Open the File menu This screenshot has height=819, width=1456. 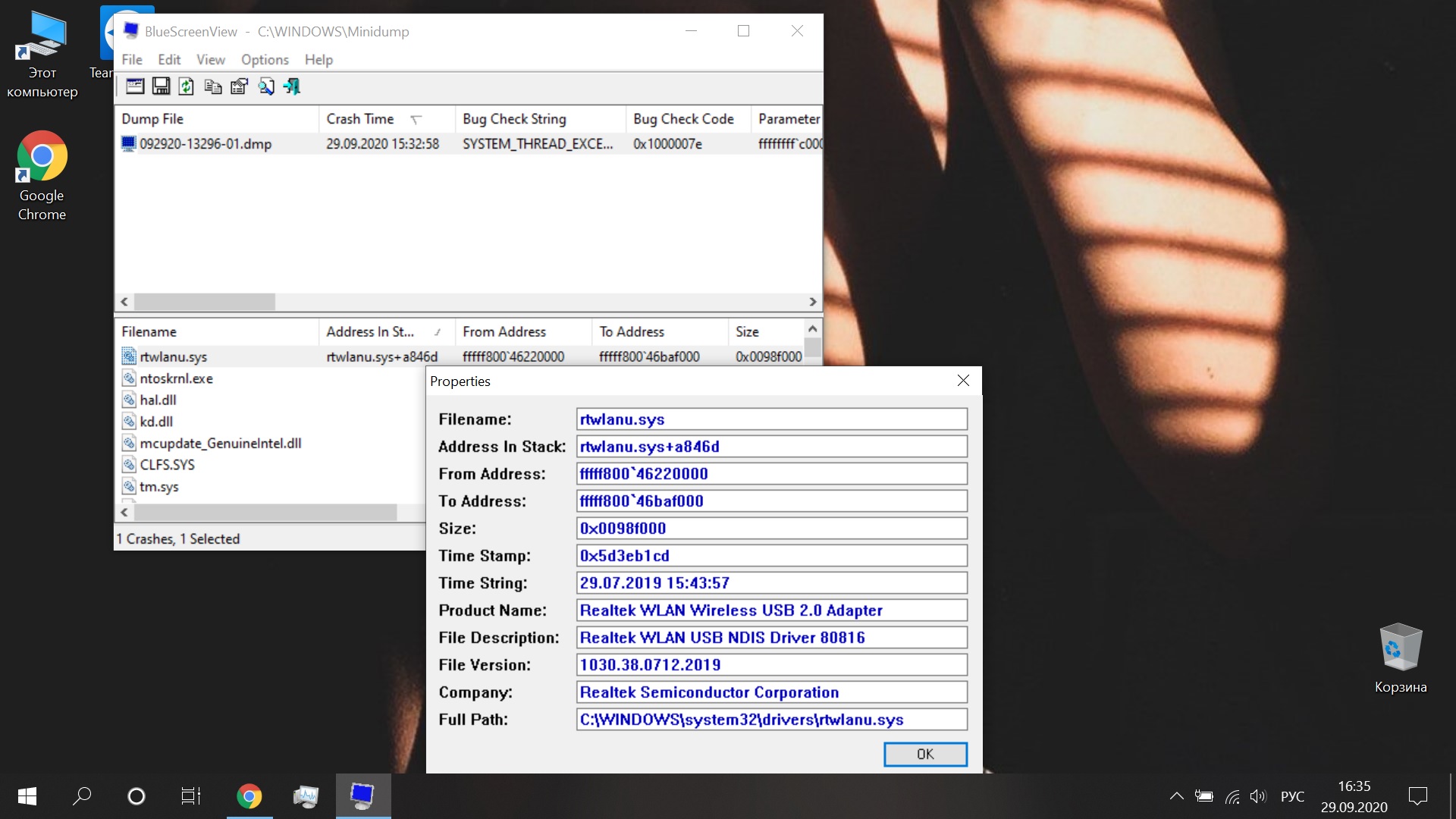[x=132, y=59]
